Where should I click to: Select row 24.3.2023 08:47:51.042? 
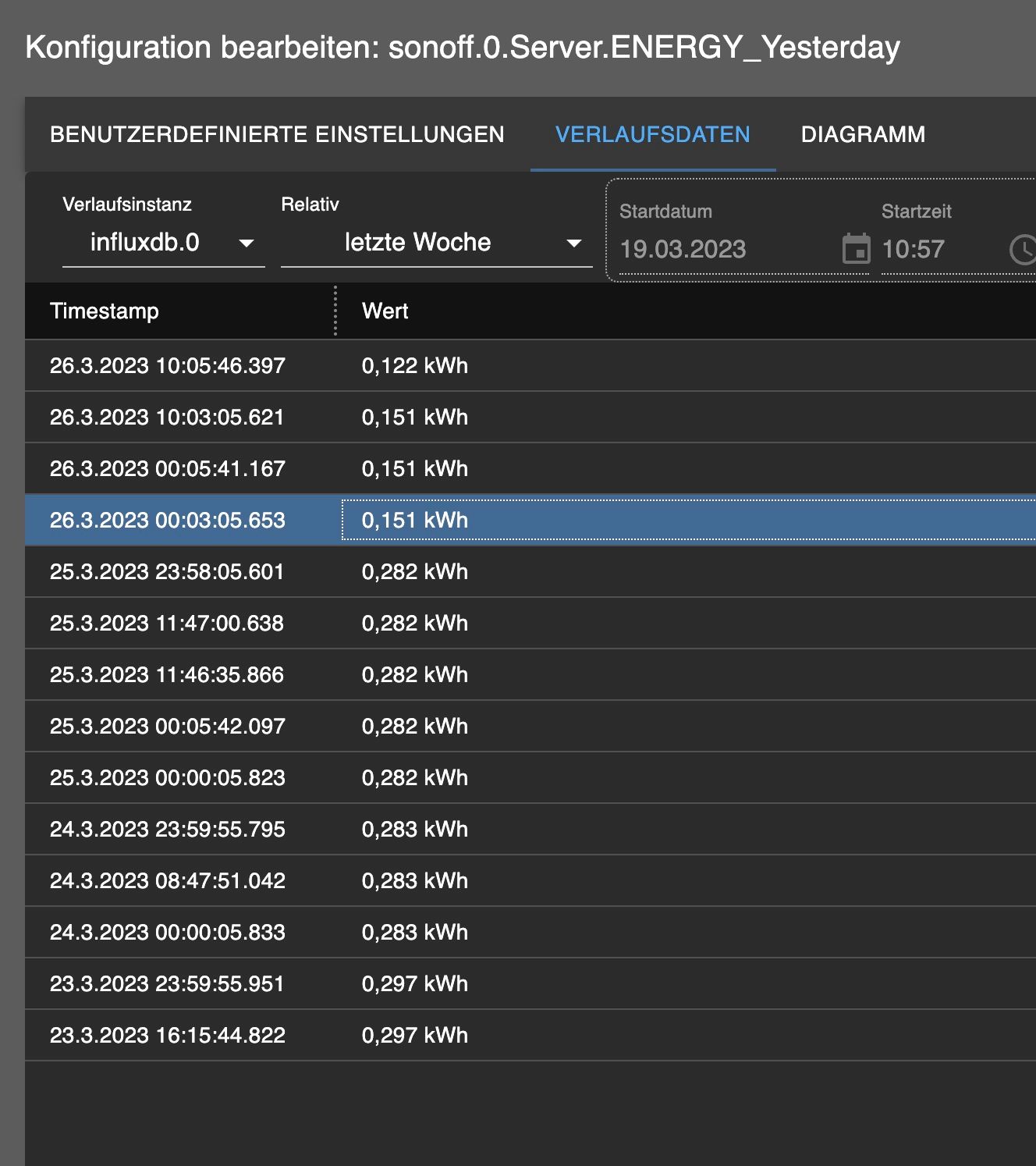(530, 880)
